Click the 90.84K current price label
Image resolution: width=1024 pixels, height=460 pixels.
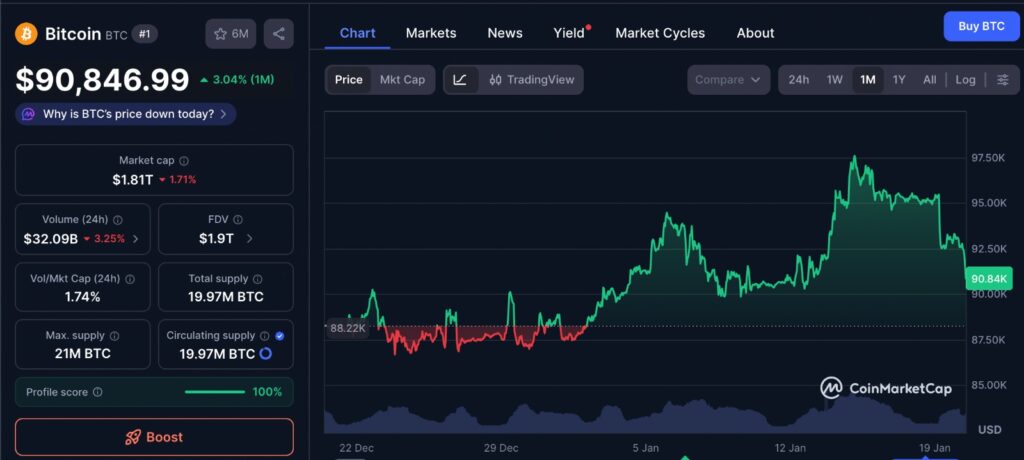tap(989, 280)
